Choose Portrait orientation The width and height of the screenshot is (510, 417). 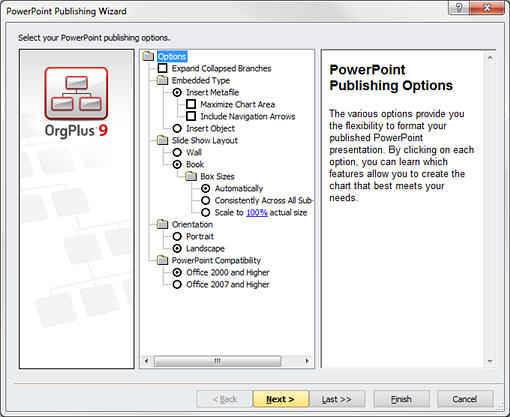point(177,236)
